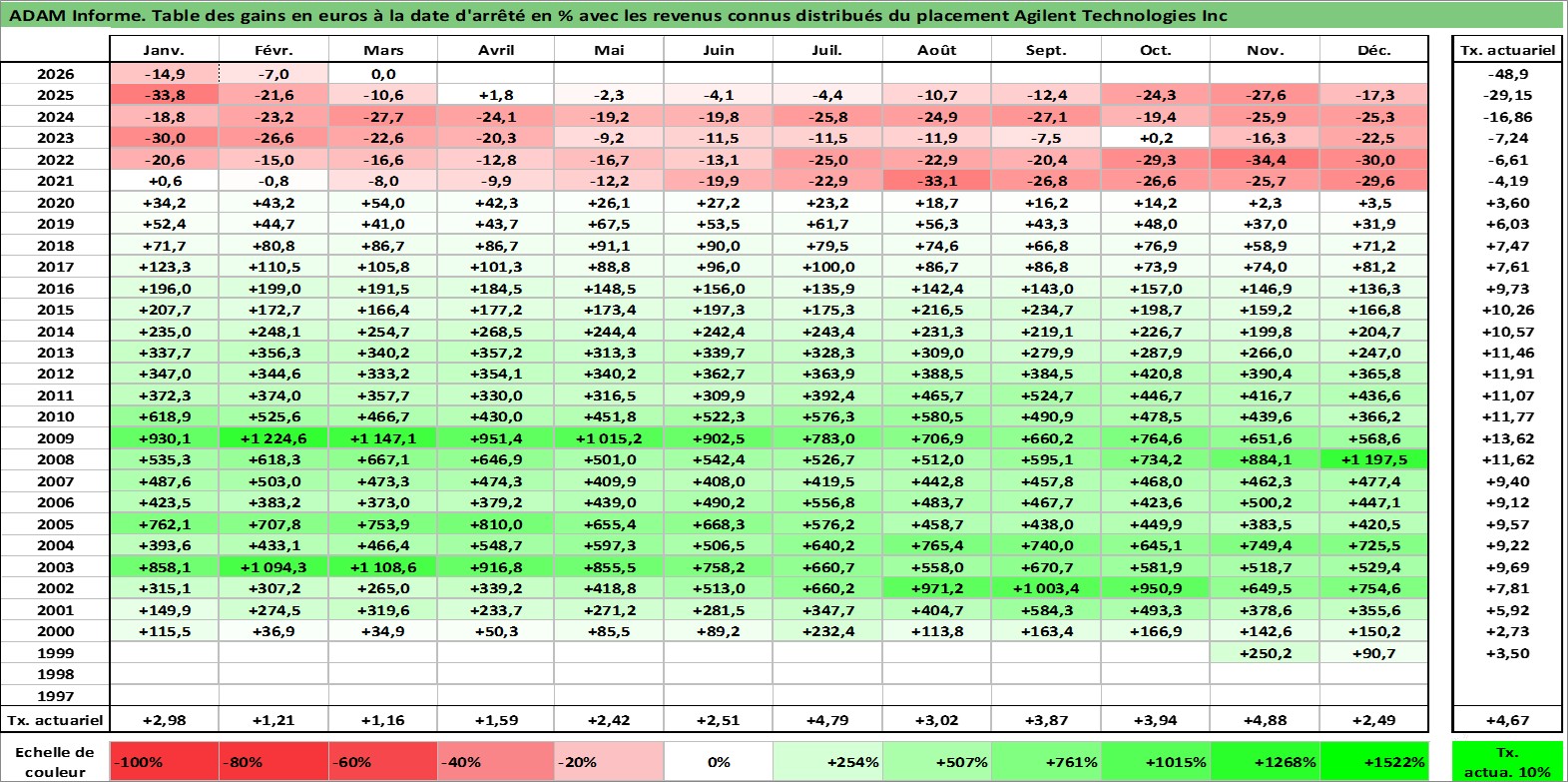The width and height of the screenshot is (1568, 782).
Task: Click the 'Janv.' column header
Action: pyautogui.click(x=164, y=50)
